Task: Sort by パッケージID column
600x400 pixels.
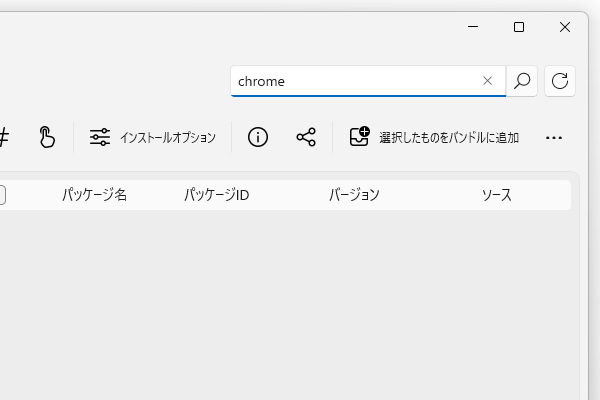Action: click(x=217, y=195)
